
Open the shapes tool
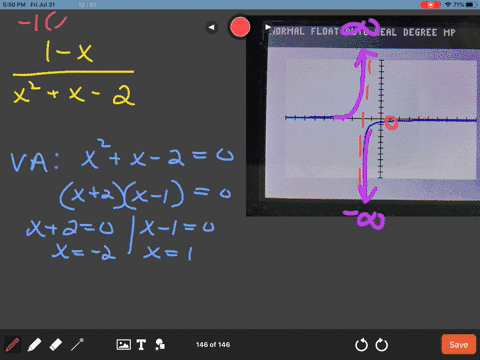pos(160,344)
